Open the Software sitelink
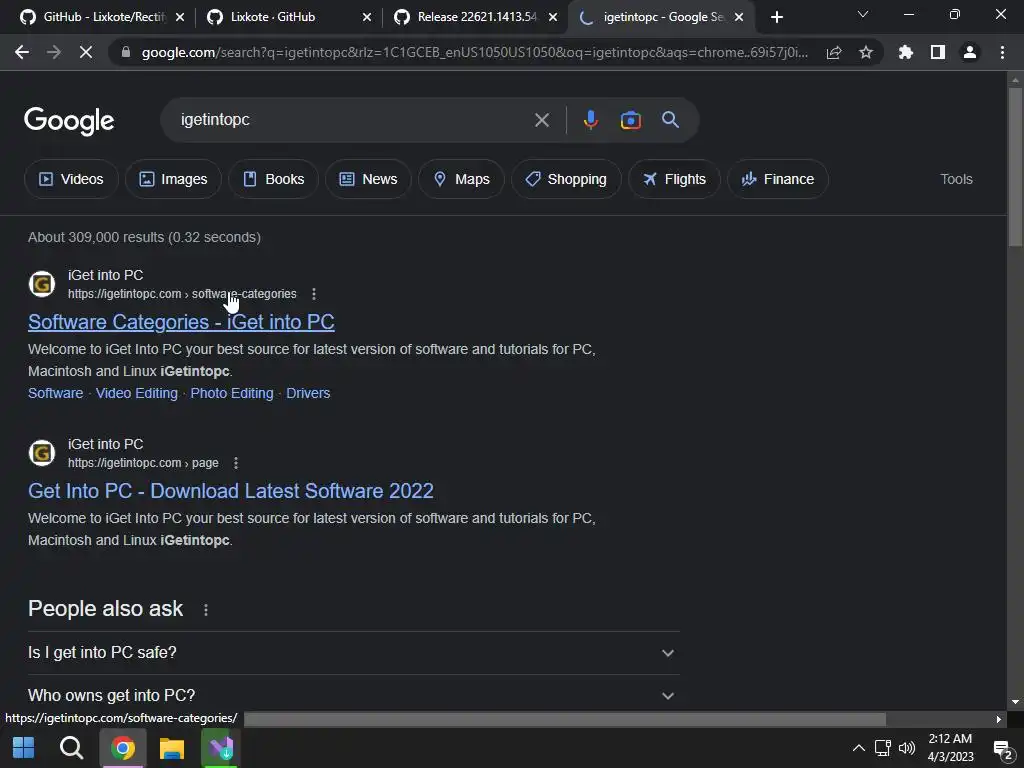This screenshot has height=768, width=1024. click(56, 393)
